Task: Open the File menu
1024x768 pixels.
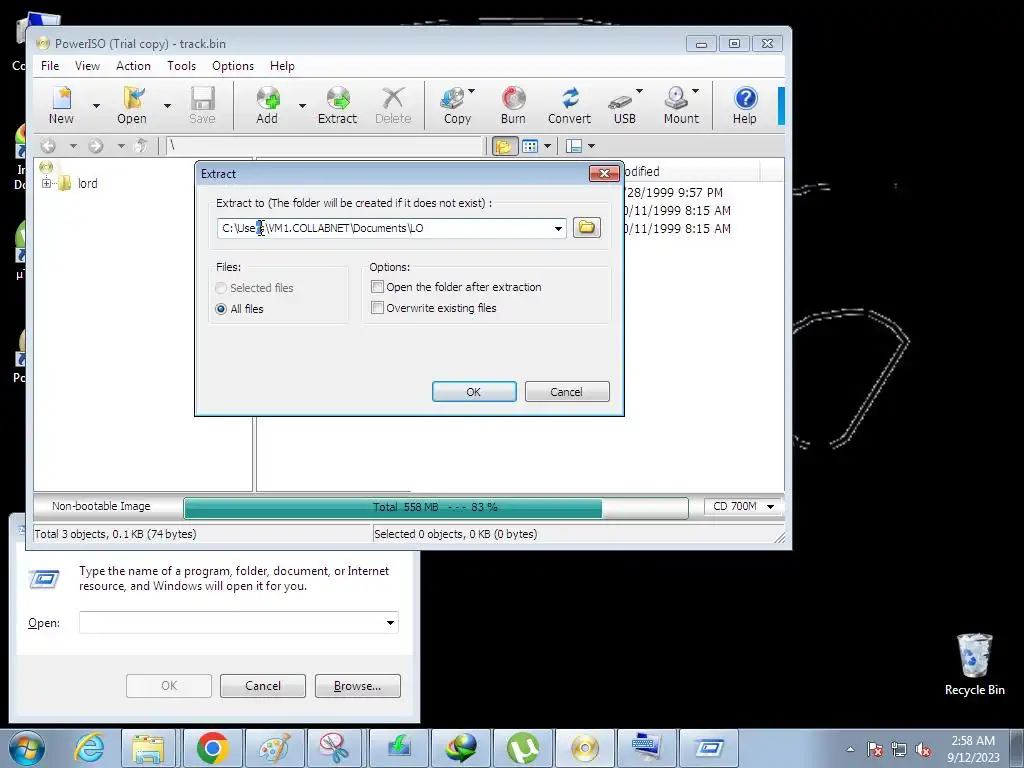Action: coord(50,66)
